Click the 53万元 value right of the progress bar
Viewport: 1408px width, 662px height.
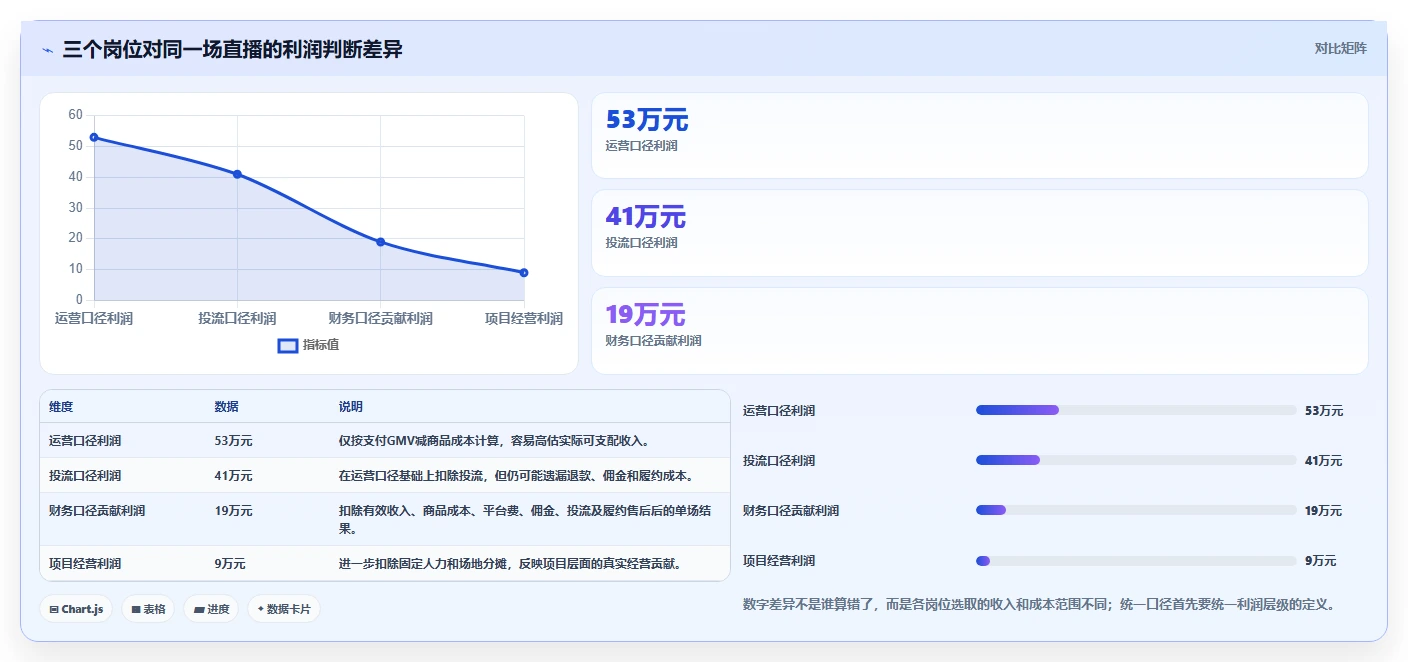coord(1324,411)
